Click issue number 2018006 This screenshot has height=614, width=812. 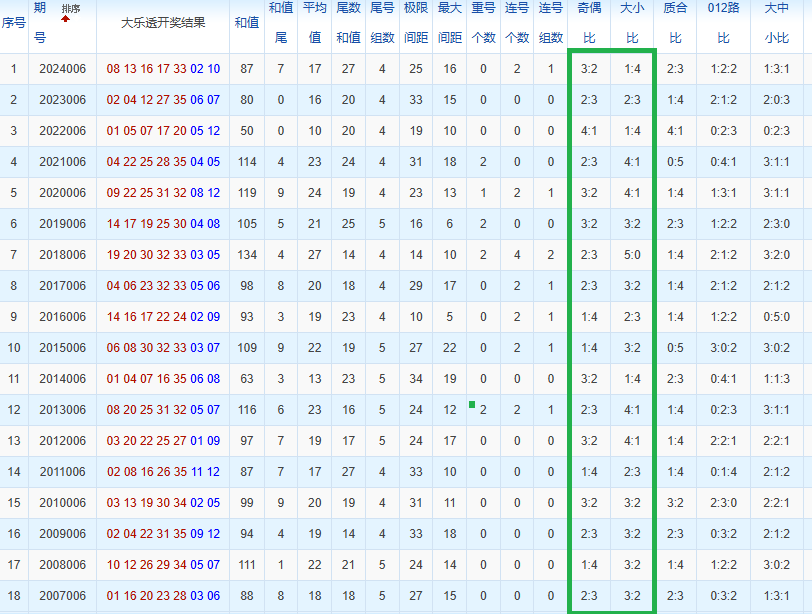point(63,255)
